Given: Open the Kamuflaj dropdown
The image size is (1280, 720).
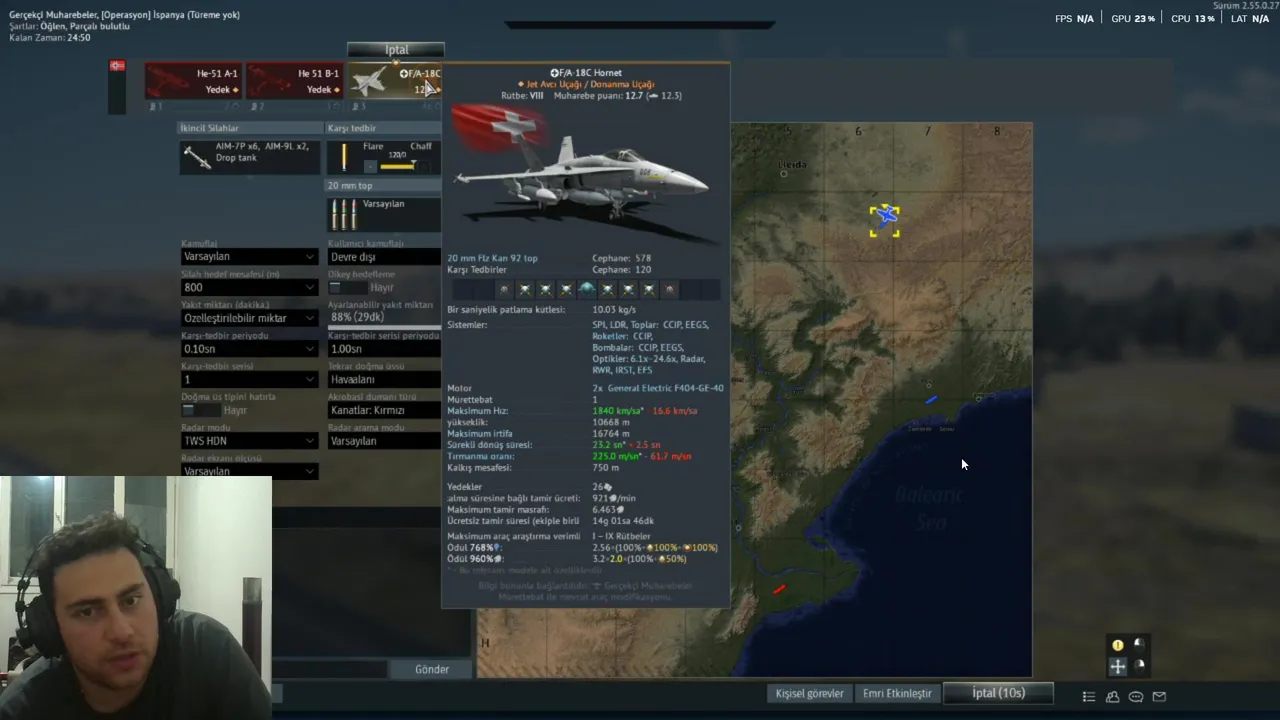Looking at the screenshot, I should coord(249,257).
